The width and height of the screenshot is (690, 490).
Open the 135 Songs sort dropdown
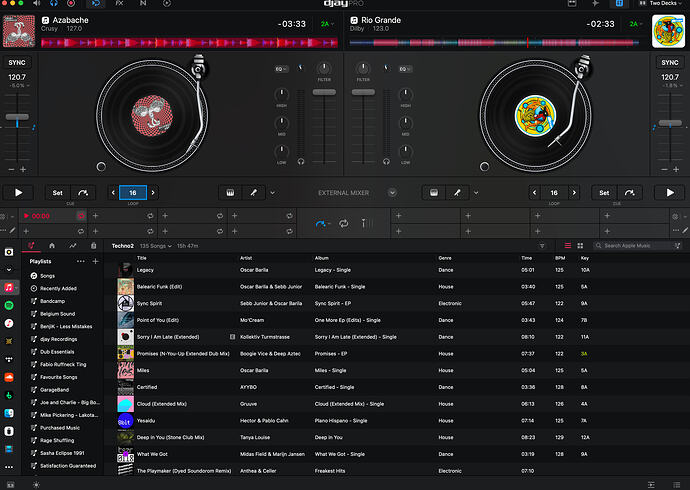click(156, 246)
